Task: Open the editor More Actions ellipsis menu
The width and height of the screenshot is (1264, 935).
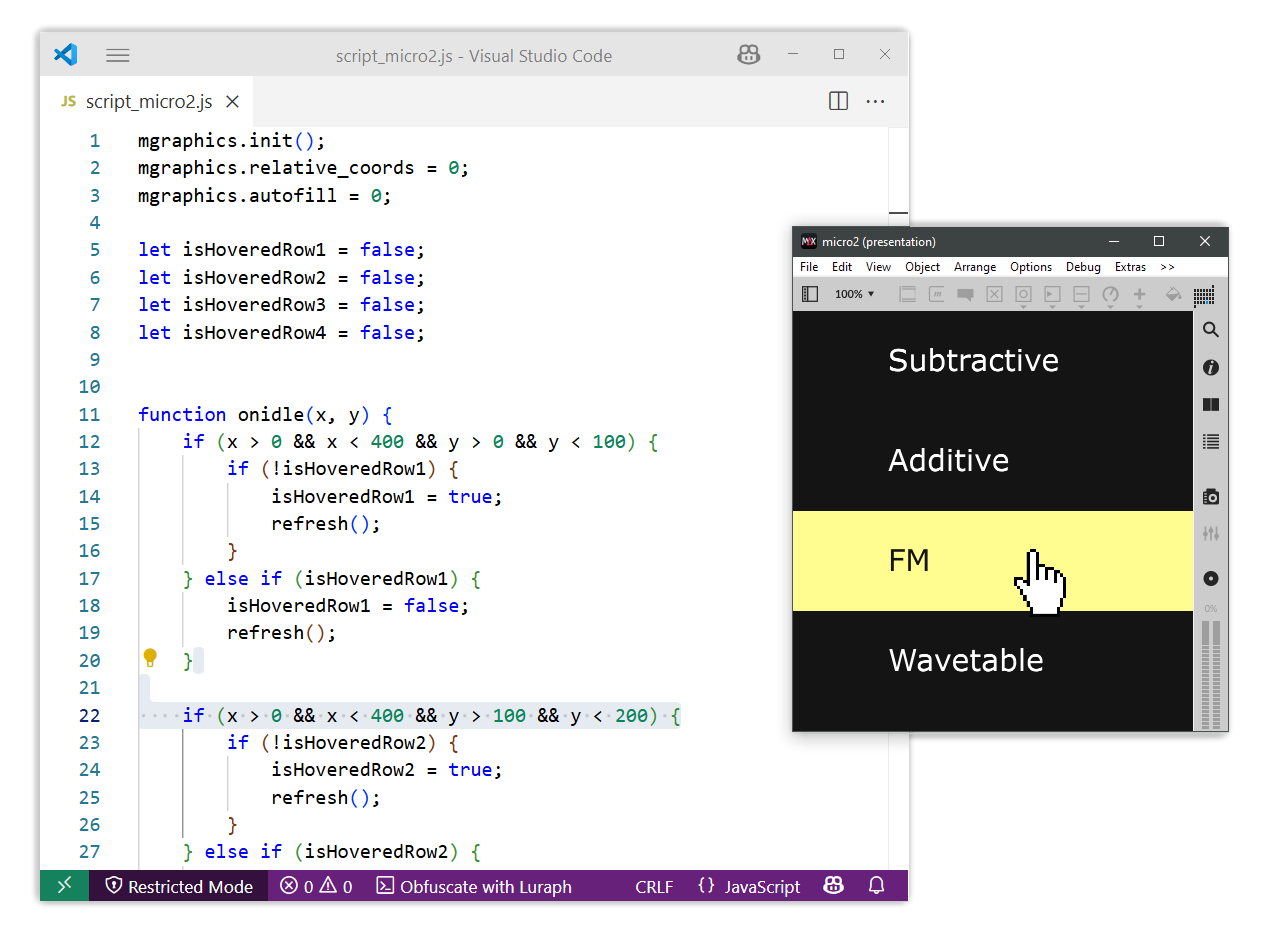Action: 875,101
